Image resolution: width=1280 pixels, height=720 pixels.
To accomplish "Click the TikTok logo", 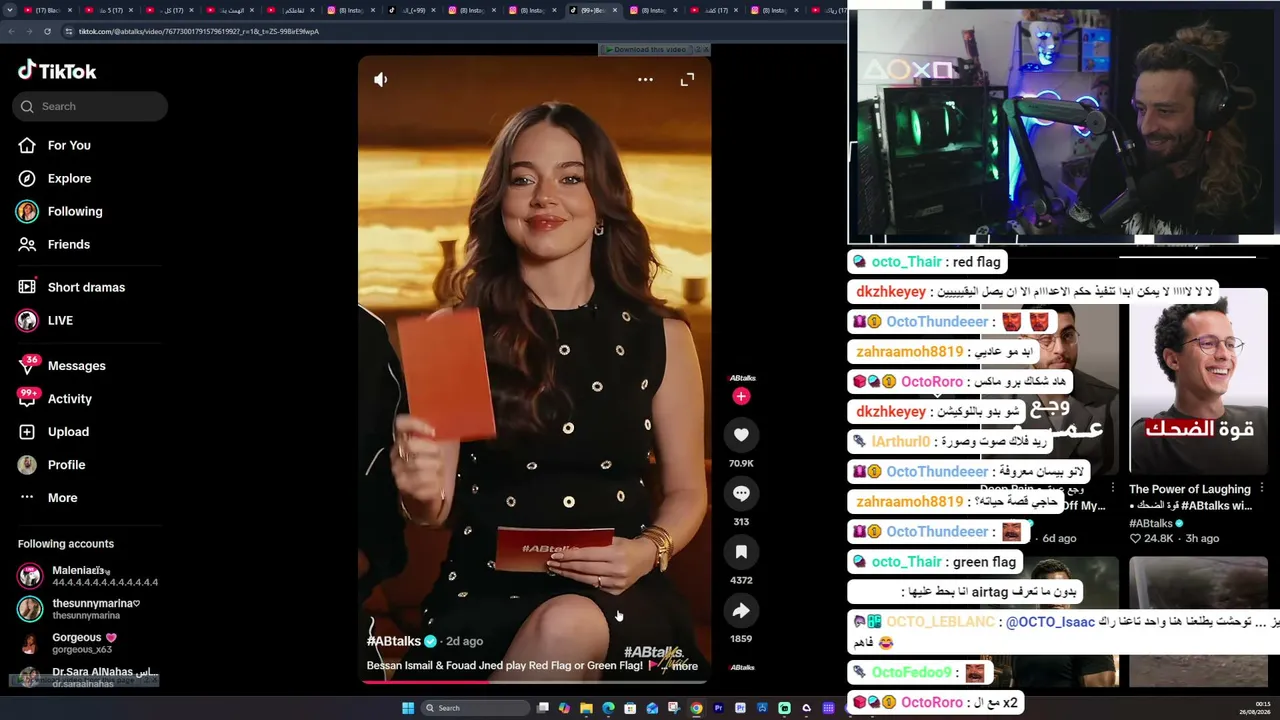I will click(x=57, y=70).
